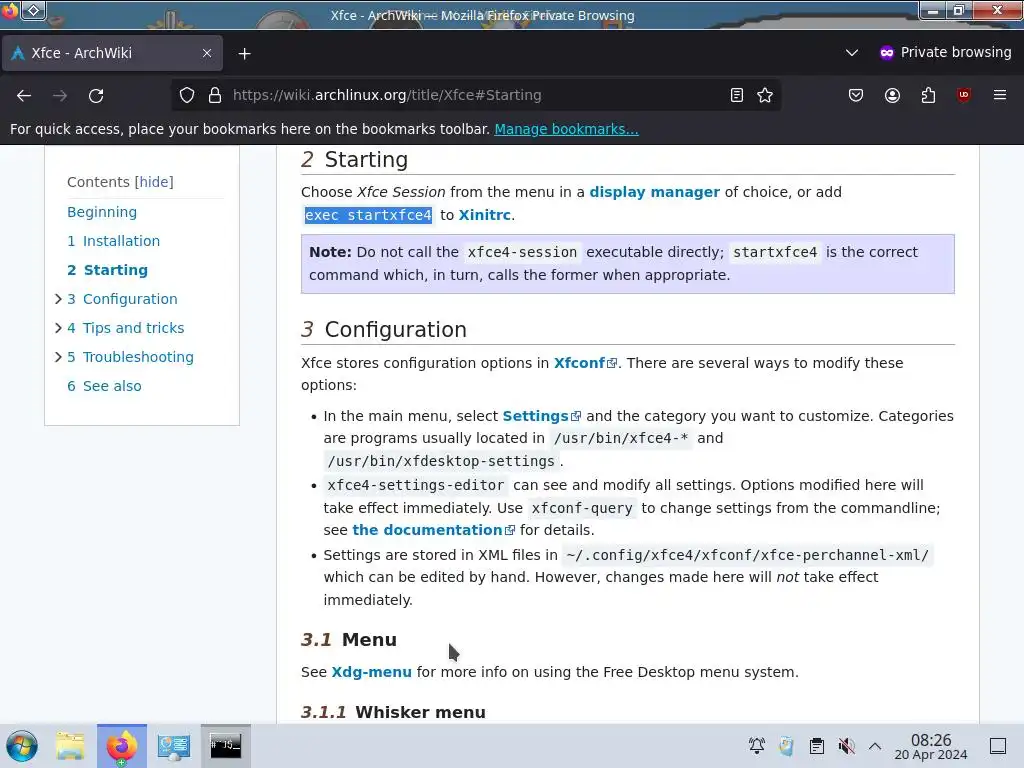Open the file manager taskbar icon

click(x=70, y=746)
